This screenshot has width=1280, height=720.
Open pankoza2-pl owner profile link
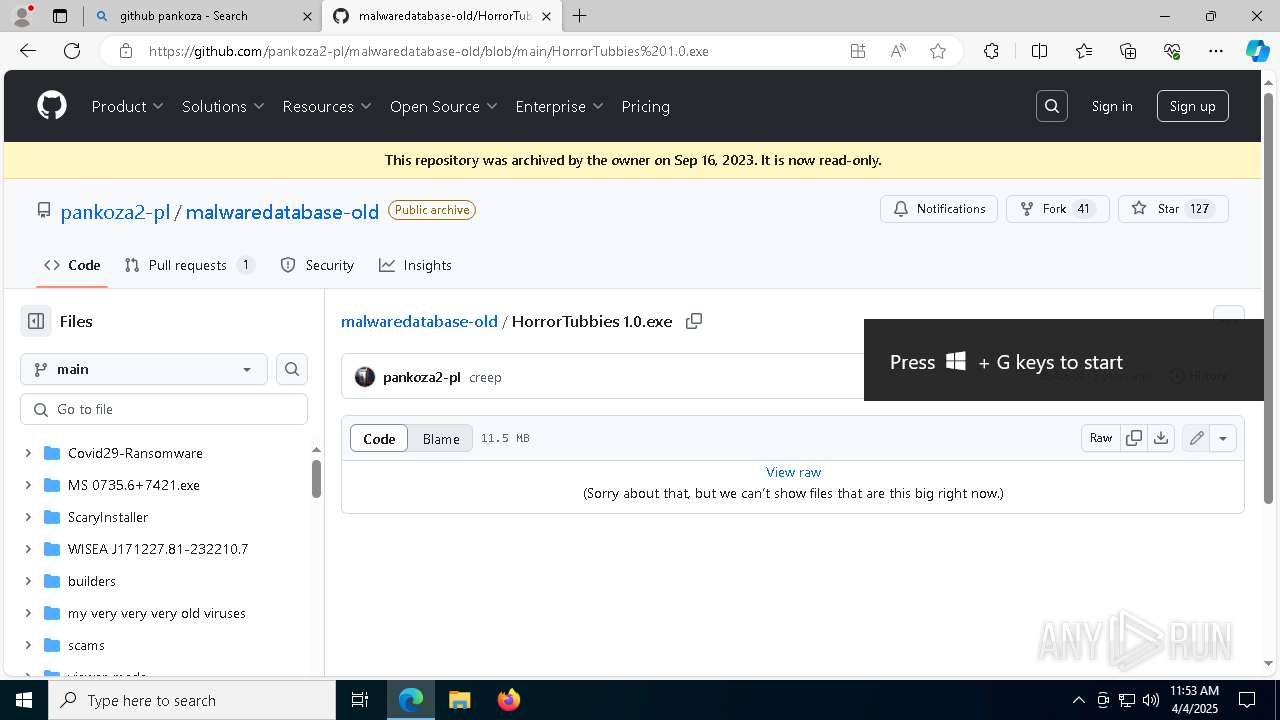[x=115, y=211]
